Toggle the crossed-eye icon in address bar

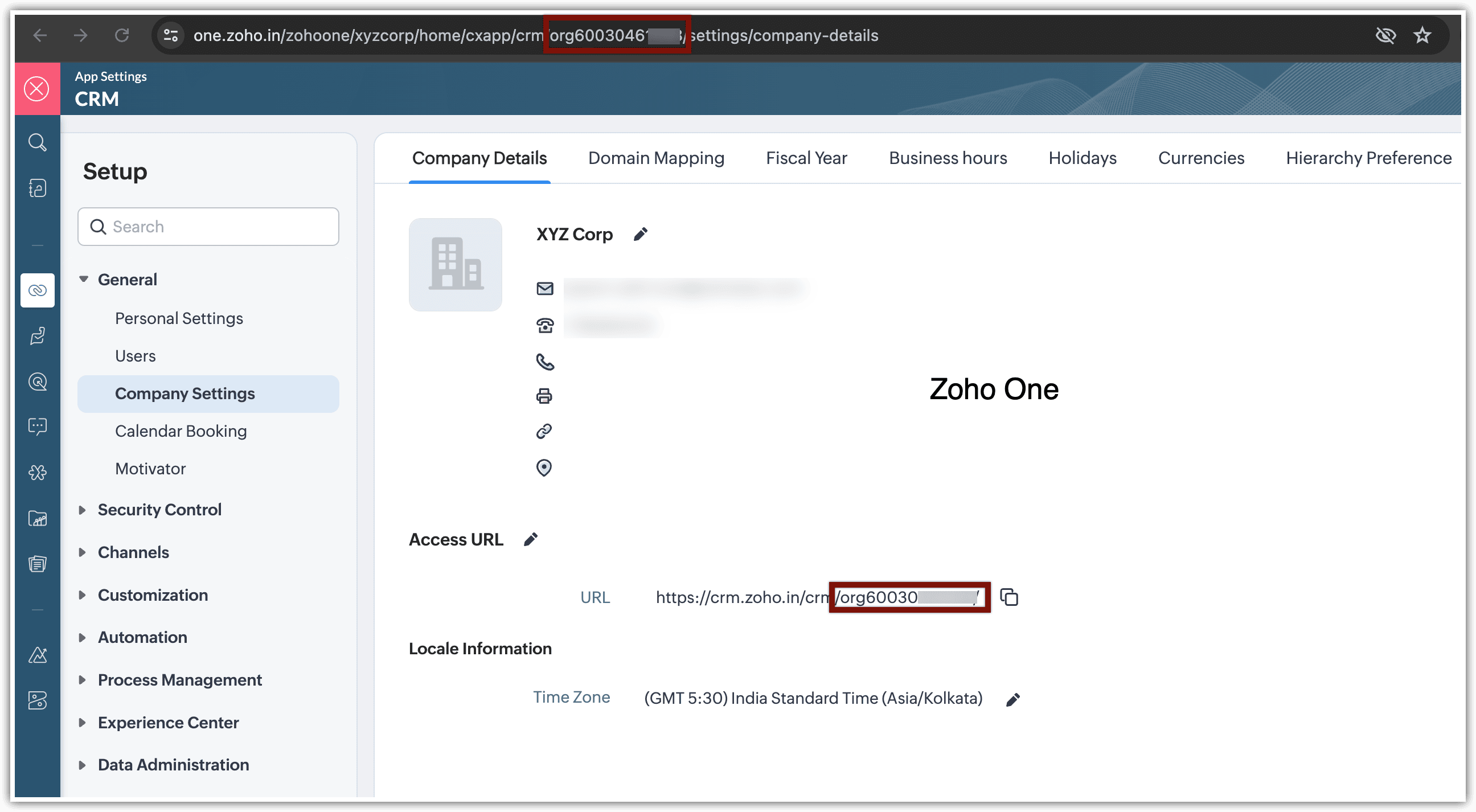pyautogui.click(x=1385, y=35)
